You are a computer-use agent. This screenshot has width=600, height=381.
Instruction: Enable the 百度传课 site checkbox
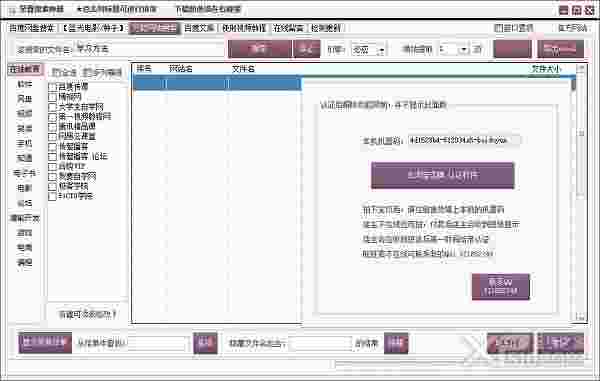tap(52, 87)
